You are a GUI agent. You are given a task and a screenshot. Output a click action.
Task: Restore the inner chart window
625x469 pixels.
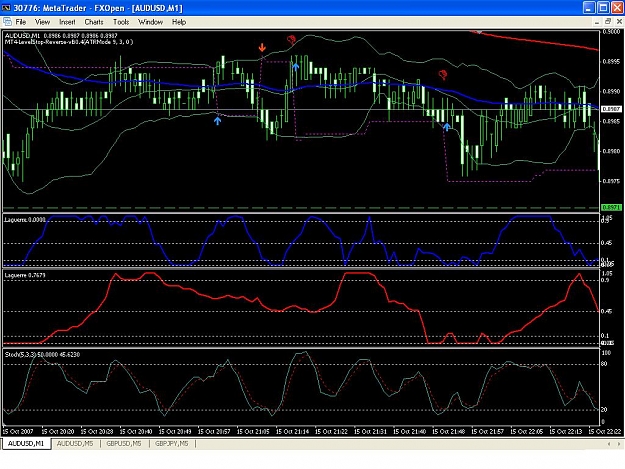coord(608,22)
